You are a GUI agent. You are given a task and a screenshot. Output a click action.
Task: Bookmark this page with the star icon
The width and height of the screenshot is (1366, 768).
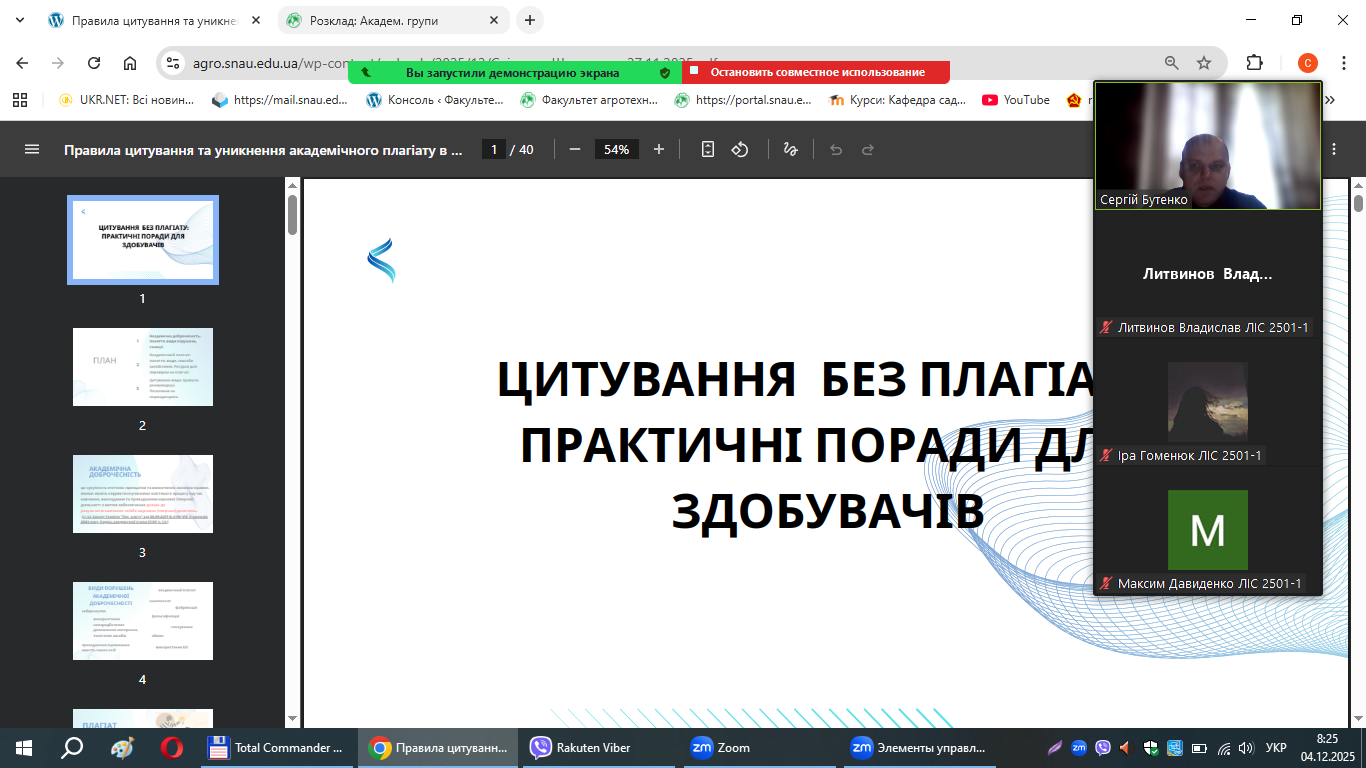[1204, 63]
